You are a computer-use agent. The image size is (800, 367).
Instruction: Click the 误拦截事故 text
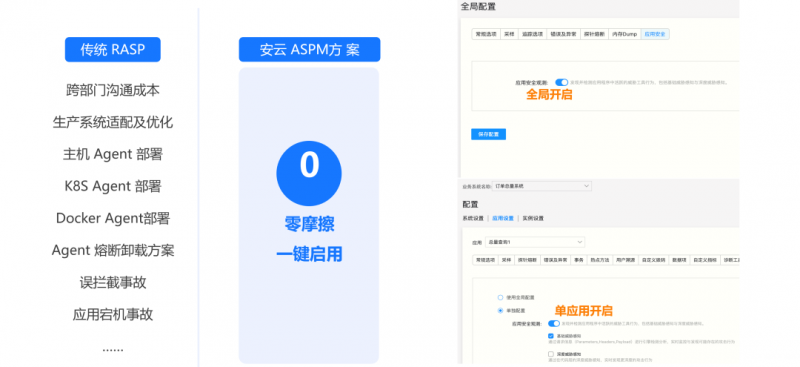pos(113,282)
